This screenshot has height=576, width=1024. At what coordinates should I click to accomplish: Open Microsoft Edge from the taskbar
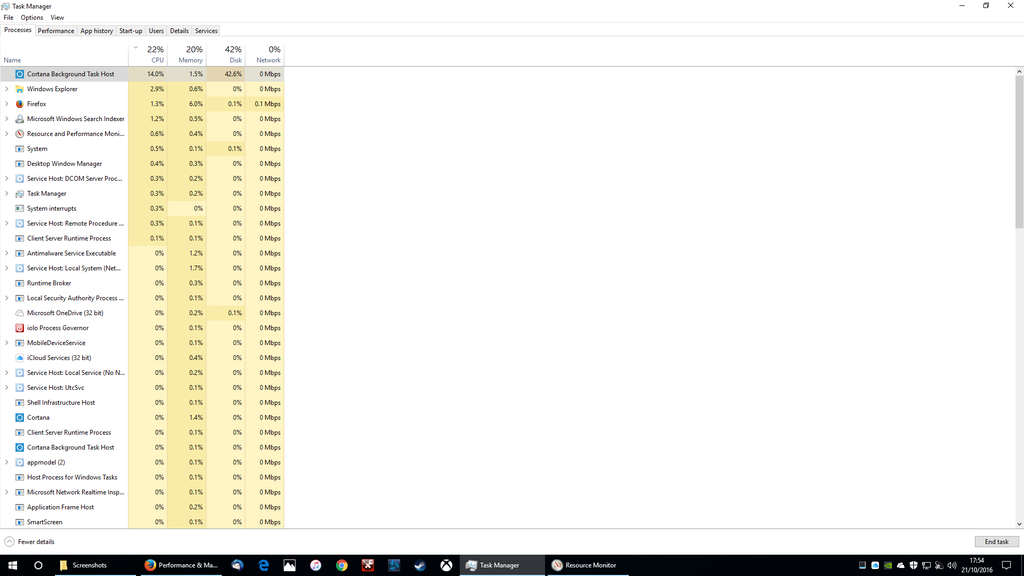(263, 566)
